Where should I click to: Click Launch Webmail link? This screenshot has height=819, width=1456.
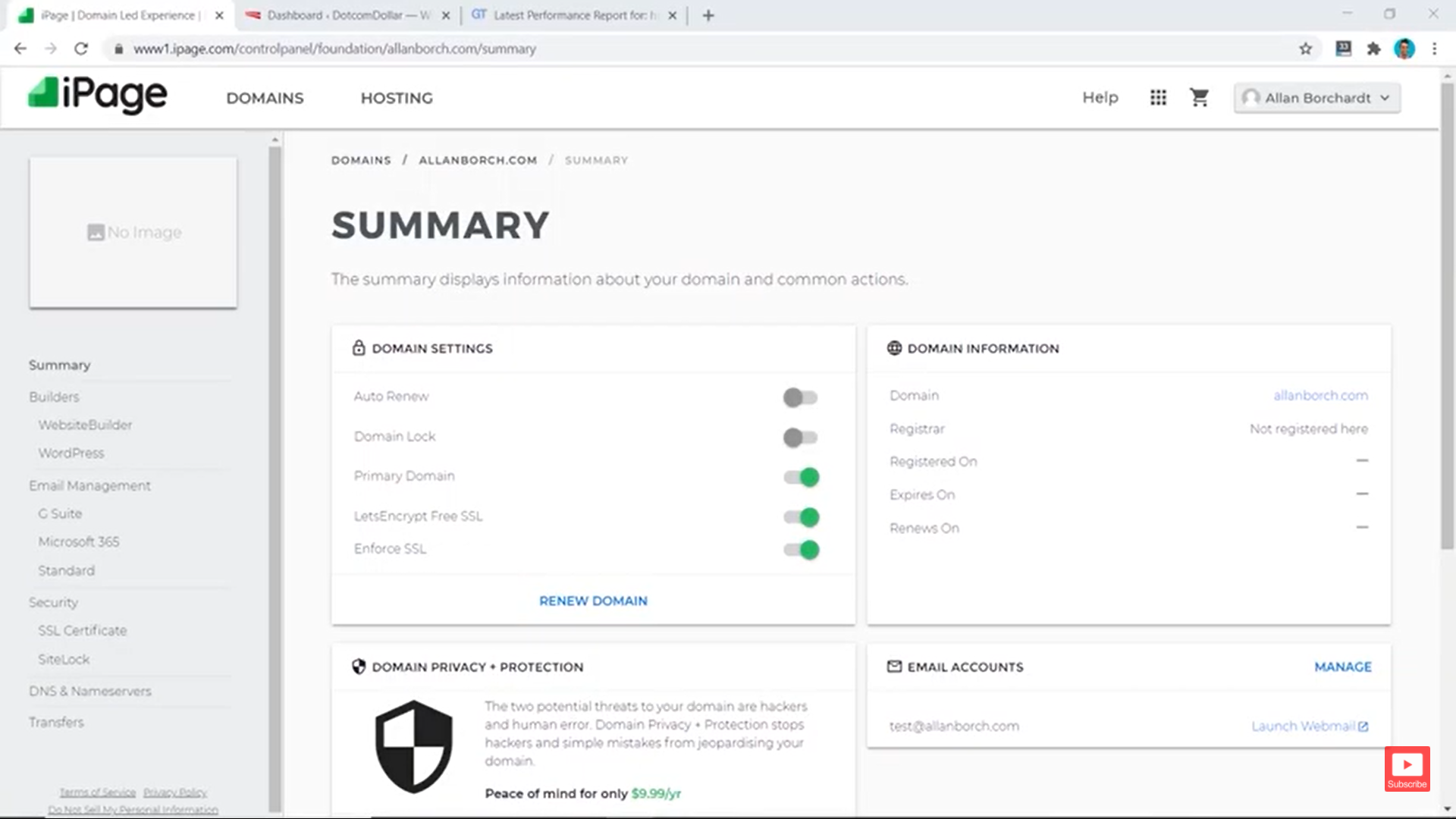(x=1302, y=726)
